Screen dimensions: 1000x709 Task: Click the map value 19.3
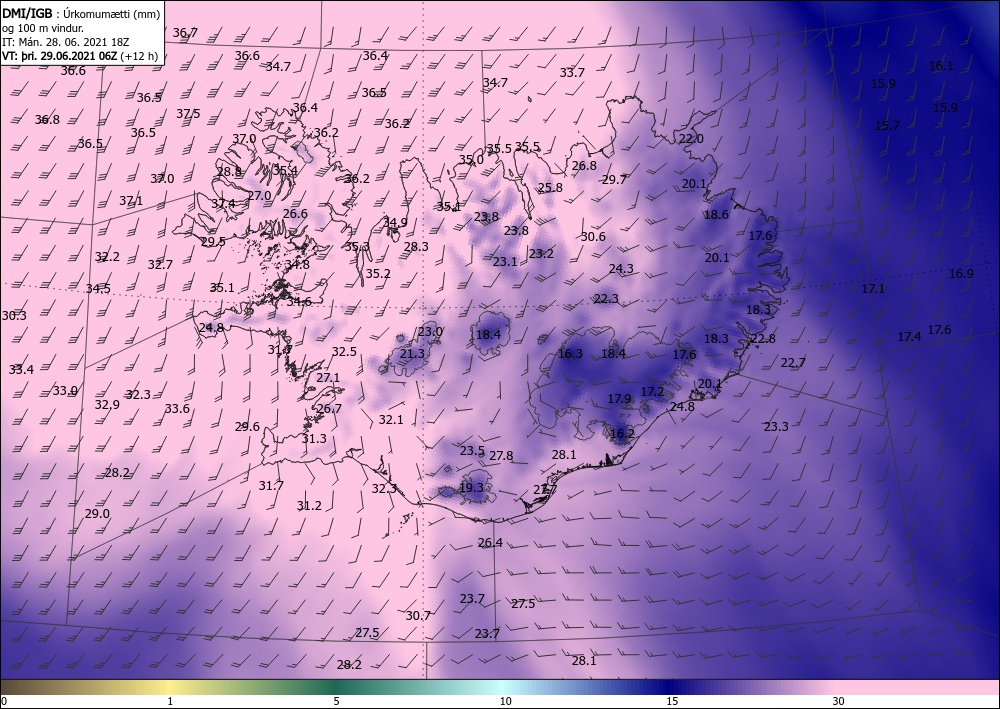pos(471,488)
